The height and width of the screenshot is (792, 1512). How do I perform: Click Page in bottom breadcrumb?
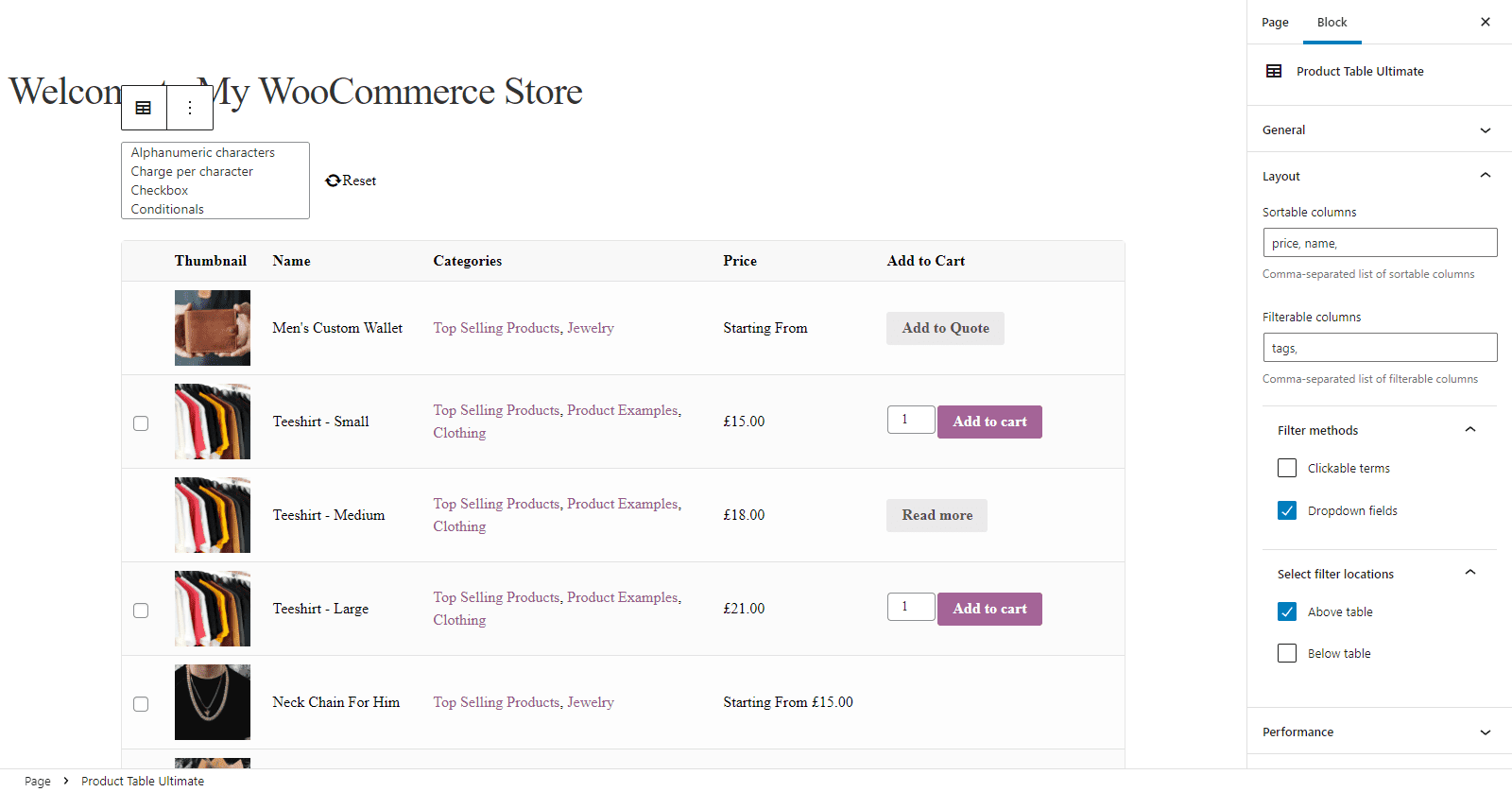point(38,781)
